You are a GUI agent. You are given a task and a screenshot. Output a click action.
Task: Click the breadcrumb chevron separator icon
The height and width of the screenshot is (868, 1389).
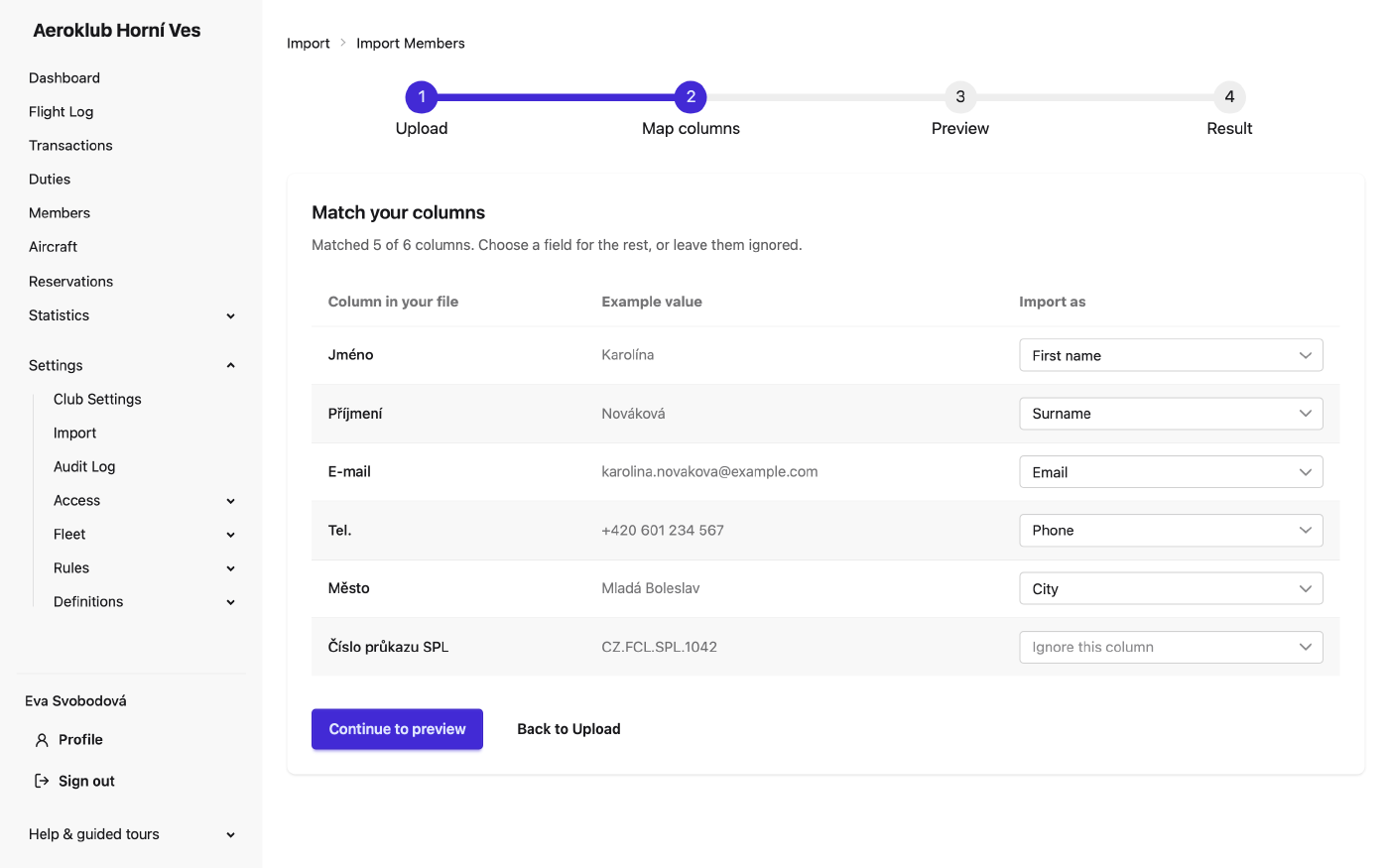click(x=343, y=43)
